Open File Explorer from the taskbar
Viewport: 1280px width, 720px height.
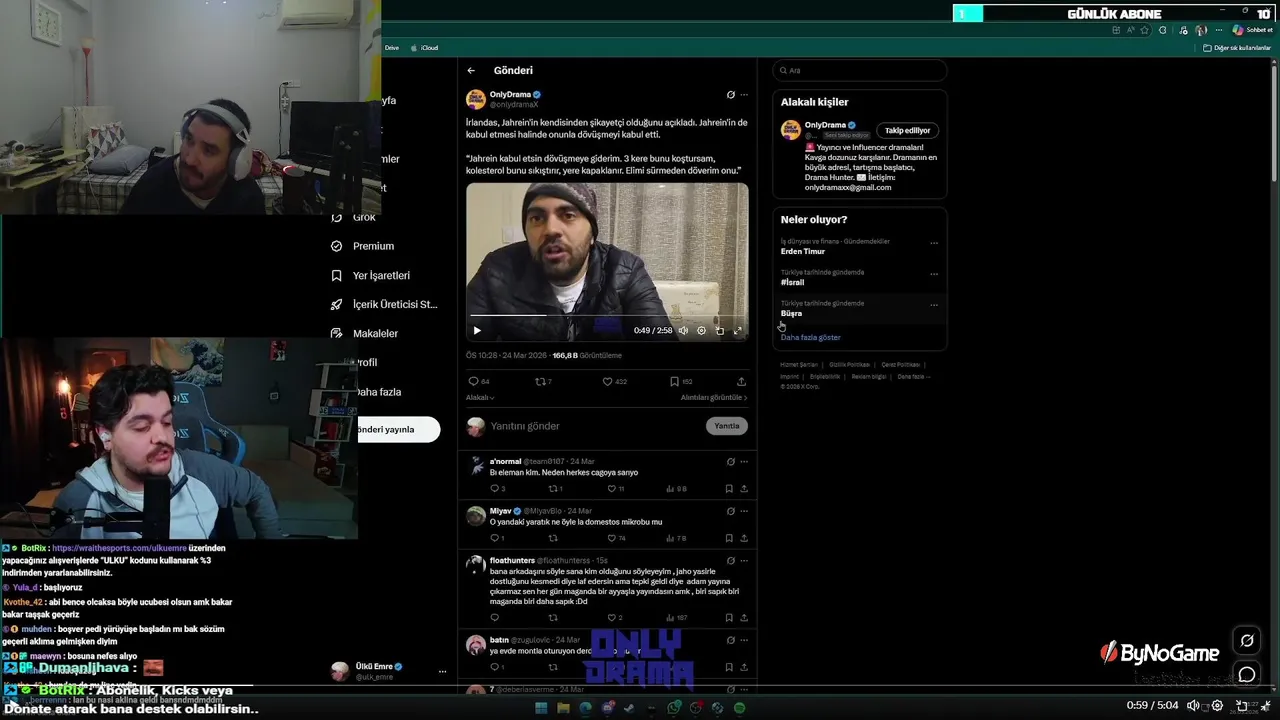(x=563, y=708)
